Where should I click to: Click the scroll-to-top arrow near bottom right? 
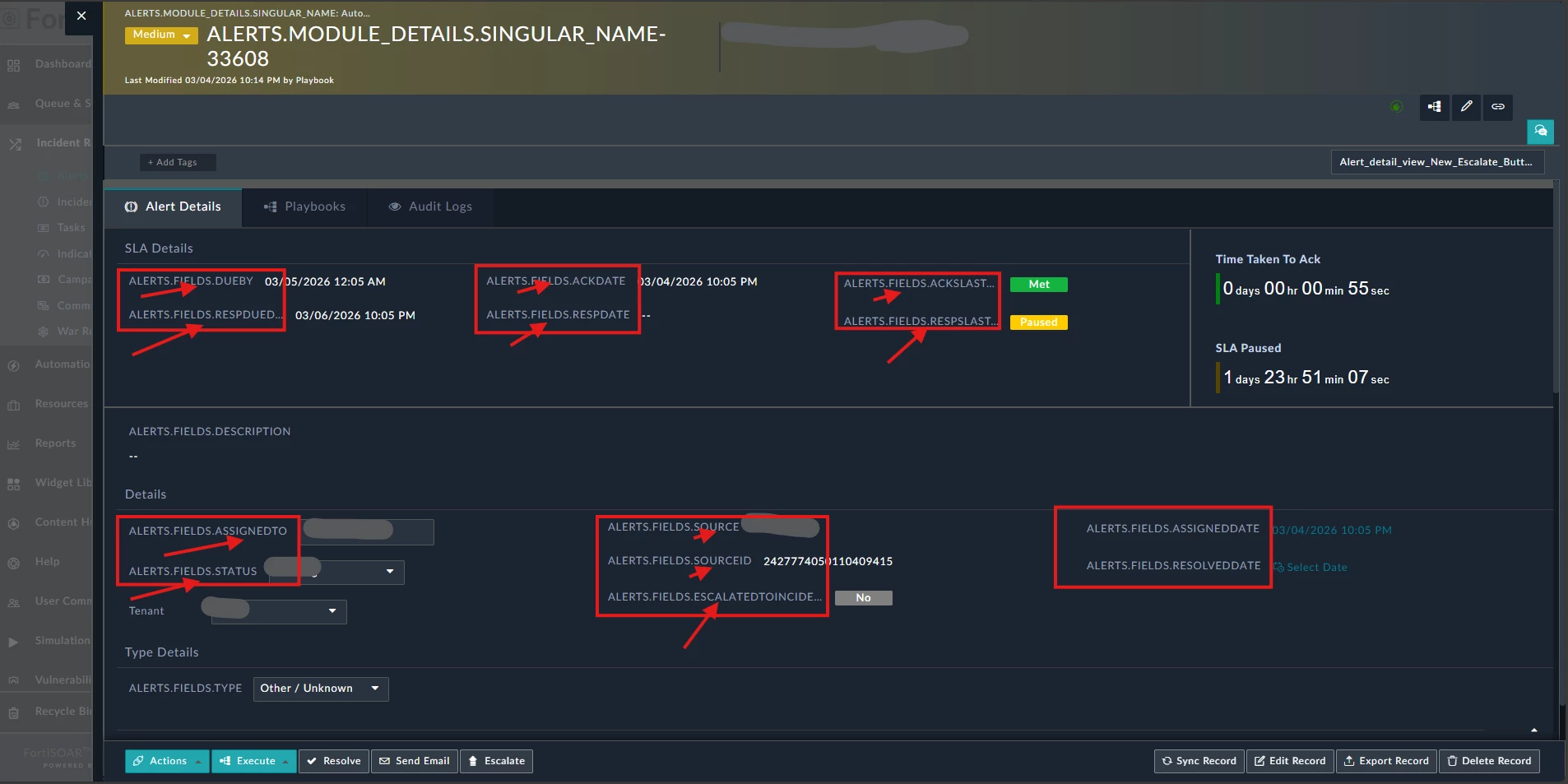1534,731
